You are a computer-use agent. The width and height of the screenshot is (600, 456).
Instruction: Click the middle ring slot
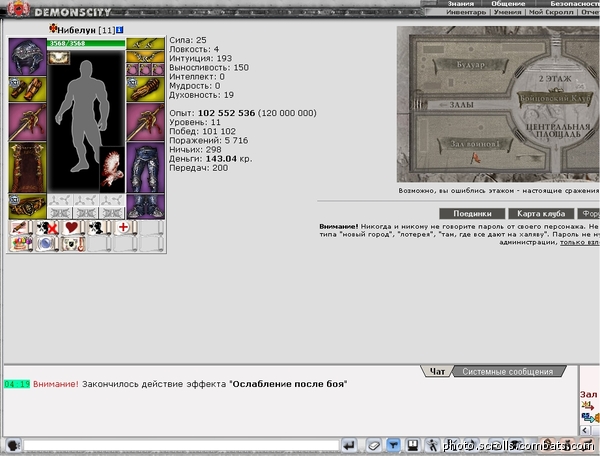coord(145,70)
